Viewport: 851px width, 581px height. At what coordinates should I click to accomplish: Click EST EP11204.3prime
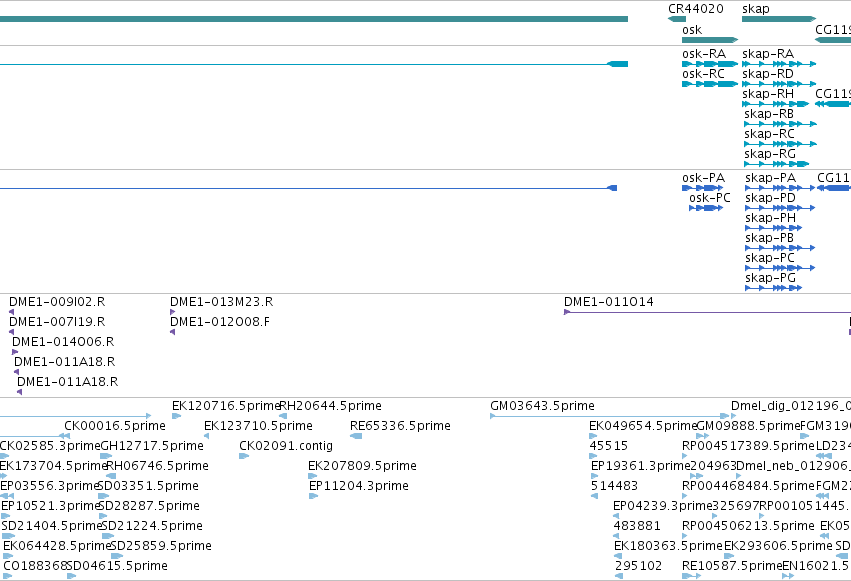coord(313,496)
